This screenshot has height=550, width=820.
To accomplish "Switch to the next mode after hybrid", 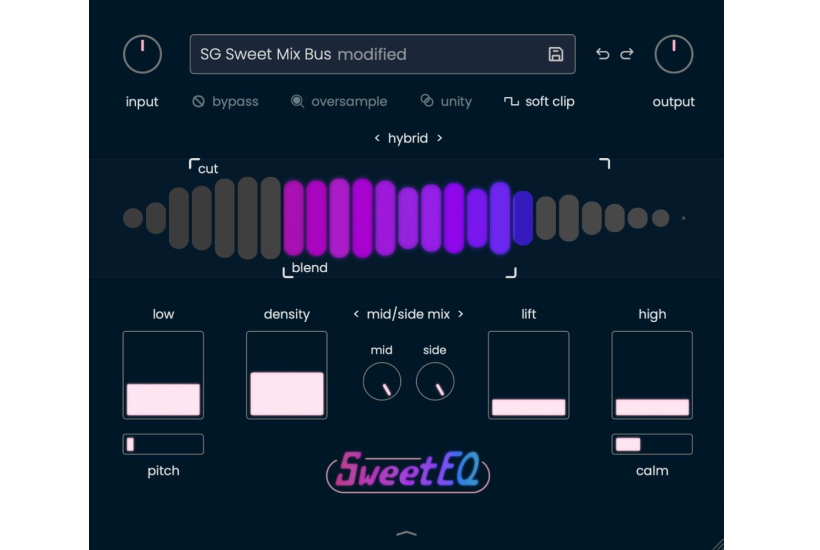I will (440, 138).
